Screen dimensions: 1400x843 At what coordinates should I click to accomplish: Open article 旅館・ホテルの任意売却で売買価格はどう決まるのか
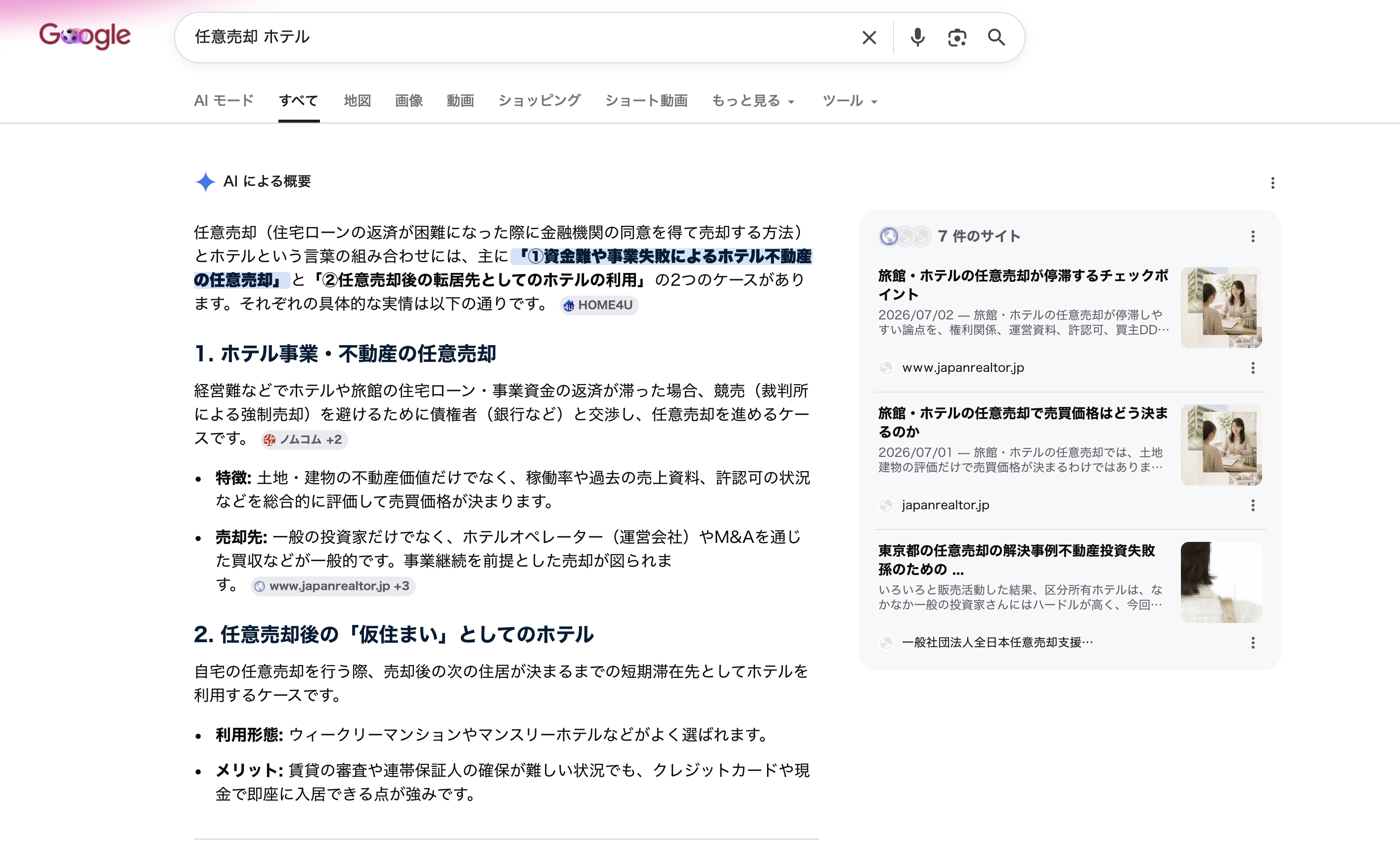1023,422
